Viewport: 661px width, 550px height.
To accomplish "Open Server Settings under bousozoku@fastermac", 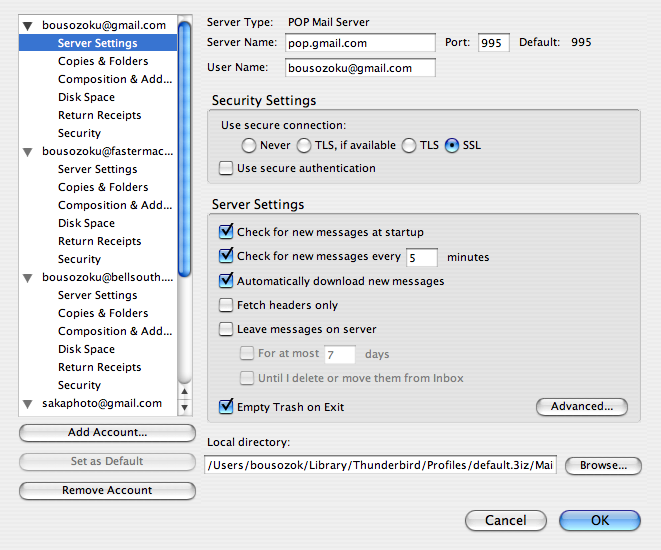I will (98, 169).
